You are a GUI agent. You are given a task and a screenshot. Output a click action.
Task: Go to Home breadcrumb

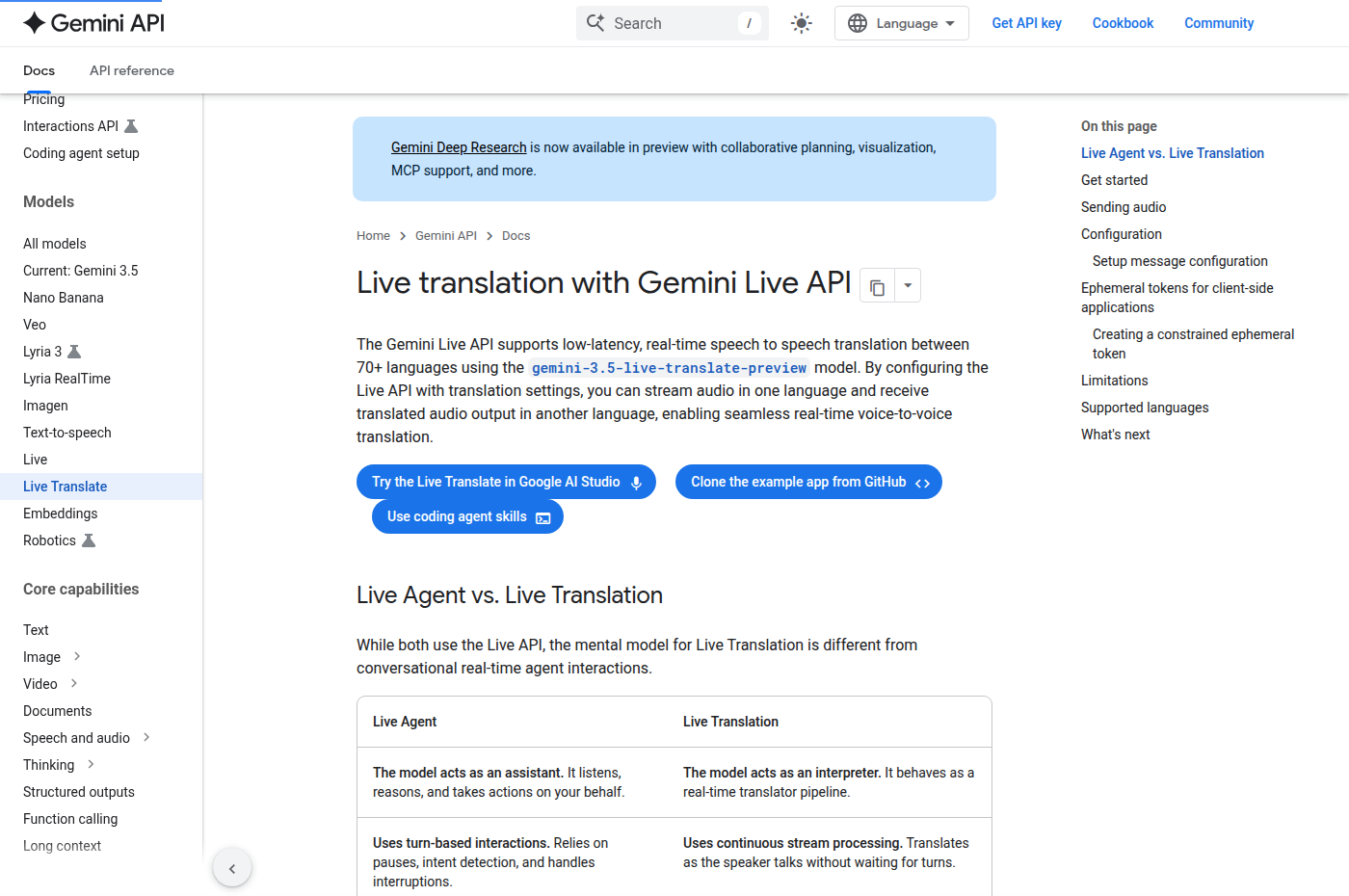point(373,236)
